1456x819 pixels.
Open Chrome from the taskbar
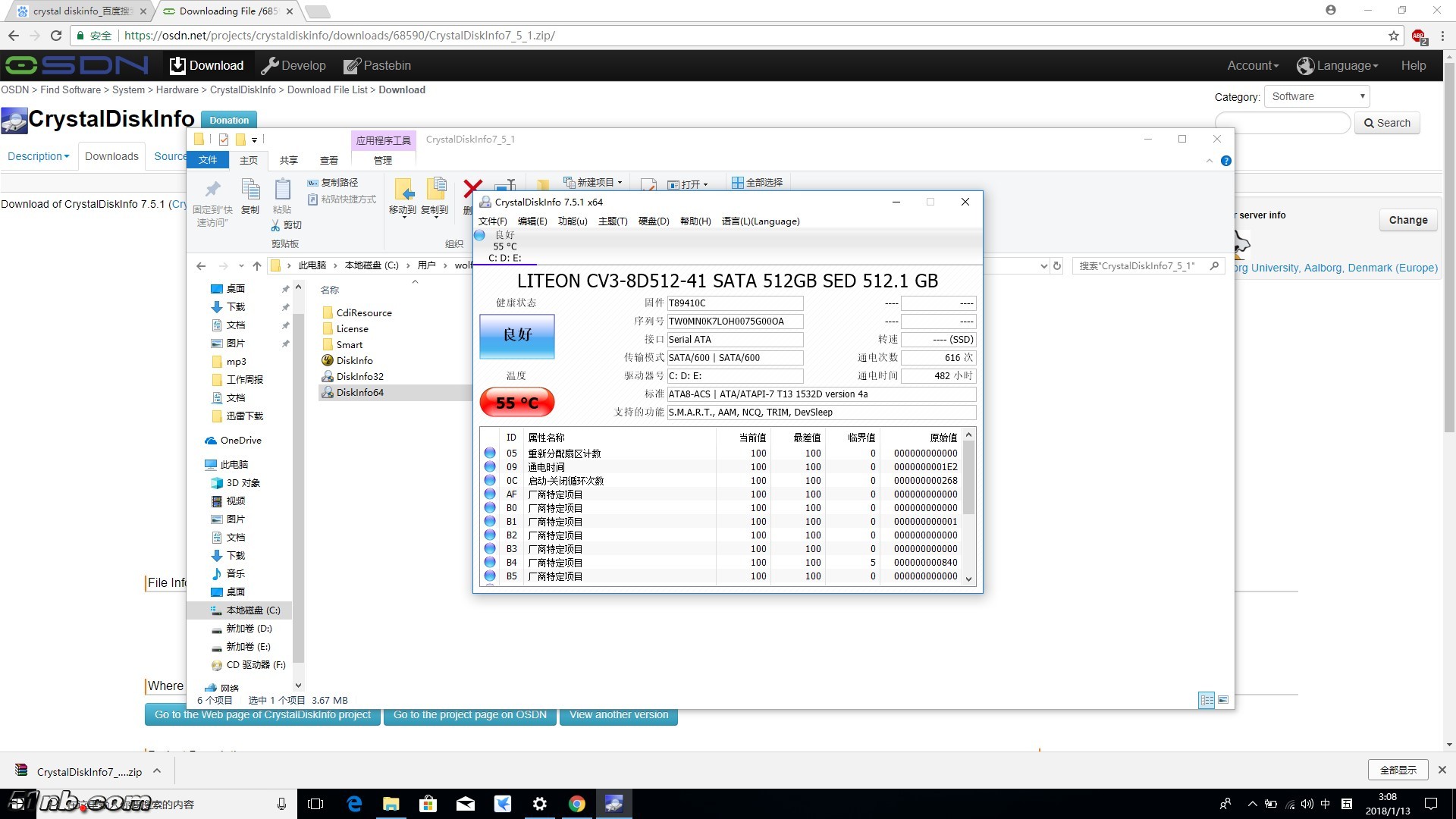(x=577, y=804)
